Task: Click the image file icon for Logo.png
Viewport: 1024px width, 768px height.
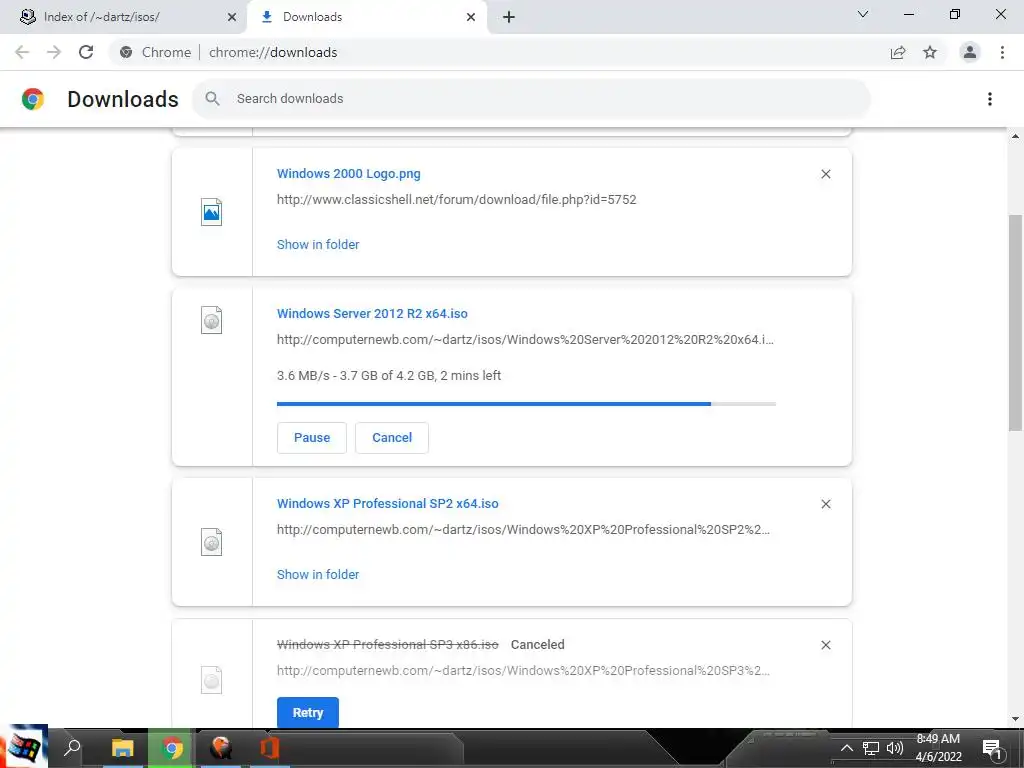Action: [212, 212]
